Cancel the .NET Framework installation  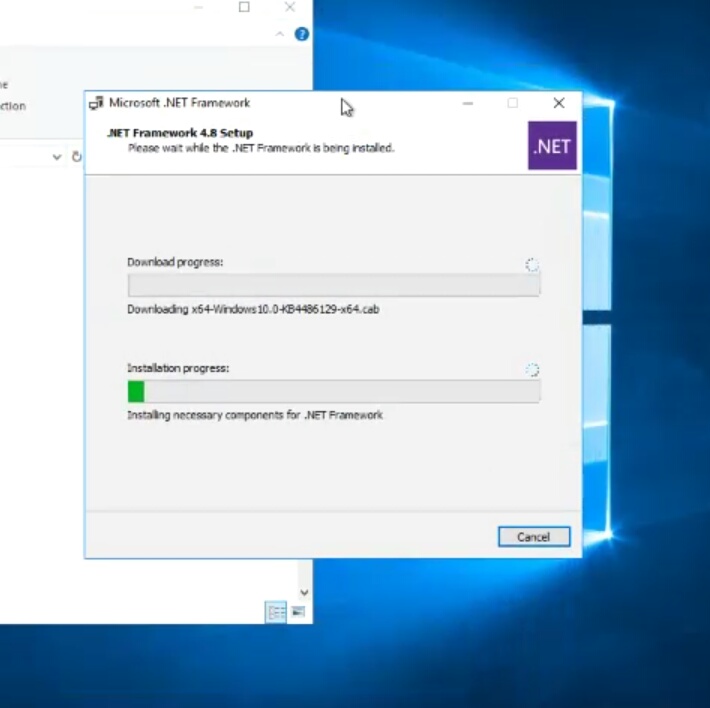pyautogui.click(x=534, y=536)
